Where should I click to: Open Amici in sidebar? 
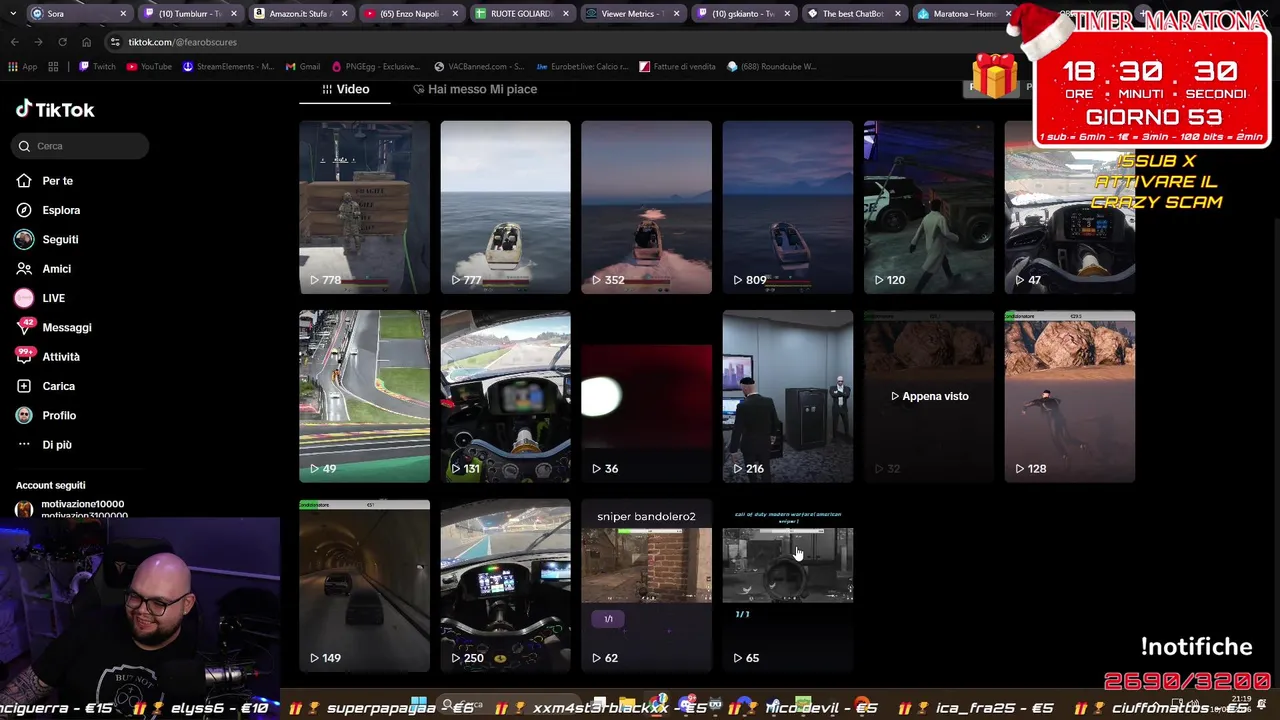[56, 269]
